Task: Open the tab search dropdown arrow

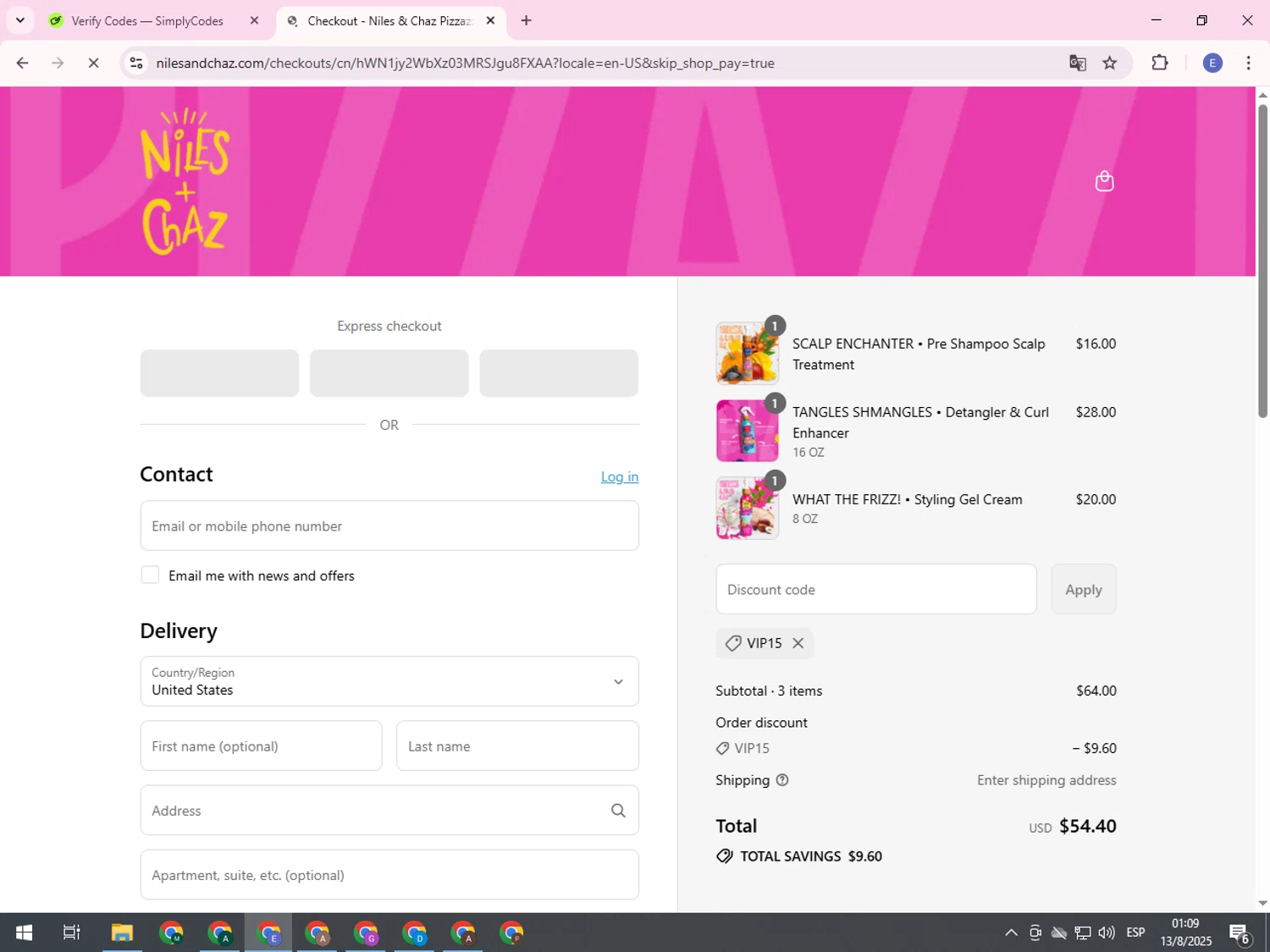Action: point(20,20)
